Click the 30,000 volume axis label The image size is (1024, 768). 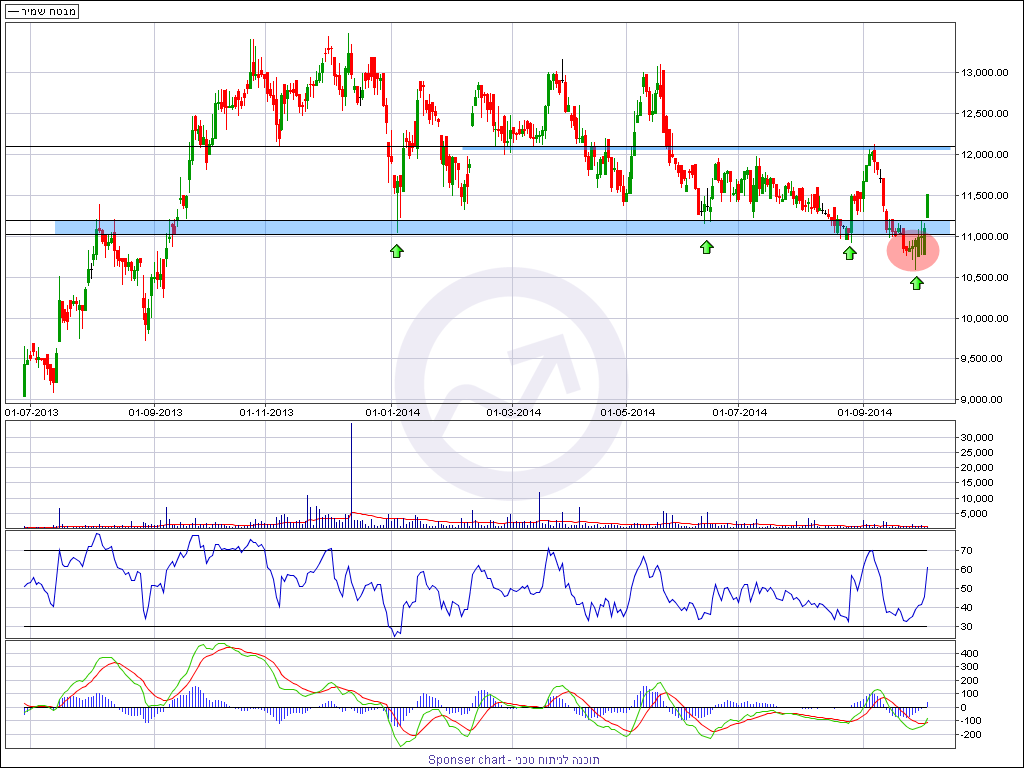coord(975,438)
